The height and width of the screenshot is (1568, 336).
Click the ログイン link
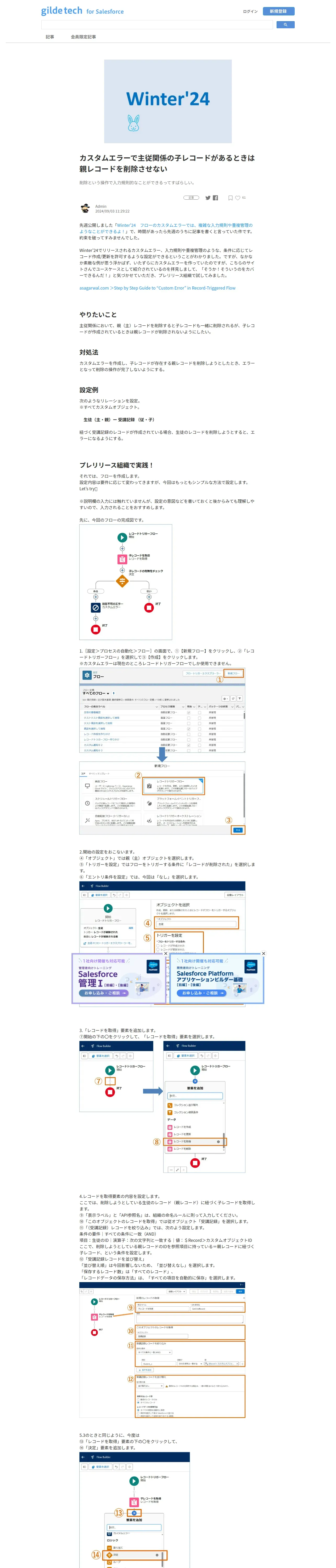coord(250,11)
